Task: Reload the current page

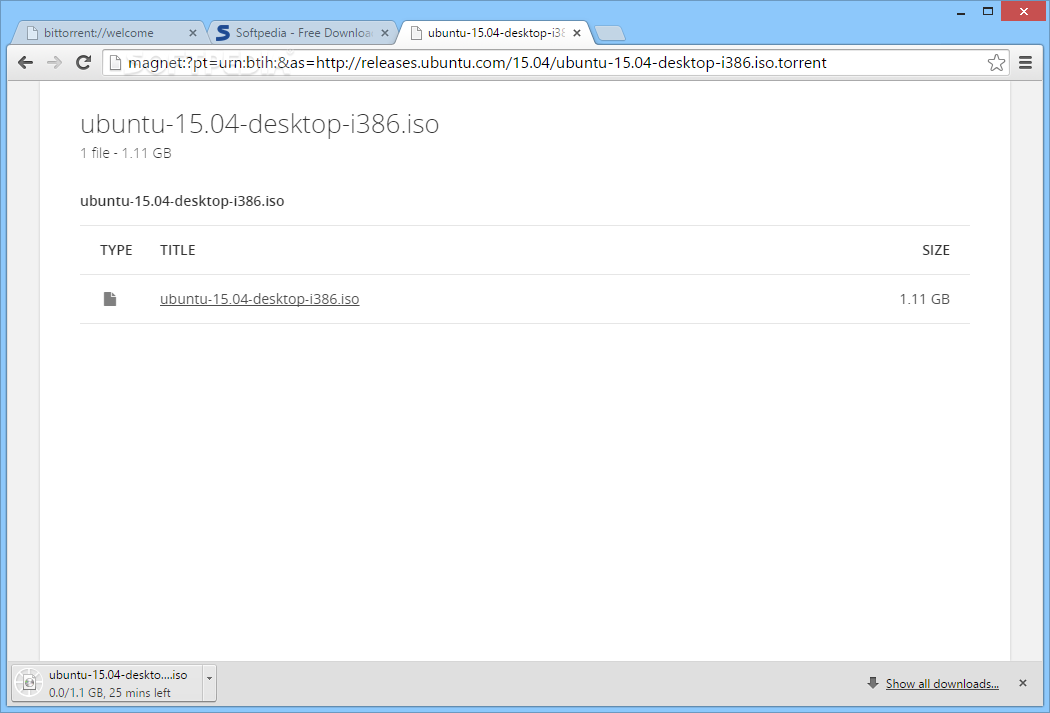Action: pos(84,63)
